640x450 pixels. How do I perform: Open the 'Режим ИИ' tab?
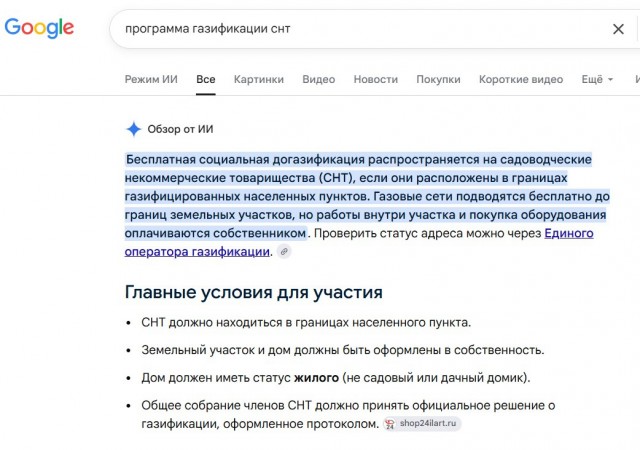click(x=151, y=79)
